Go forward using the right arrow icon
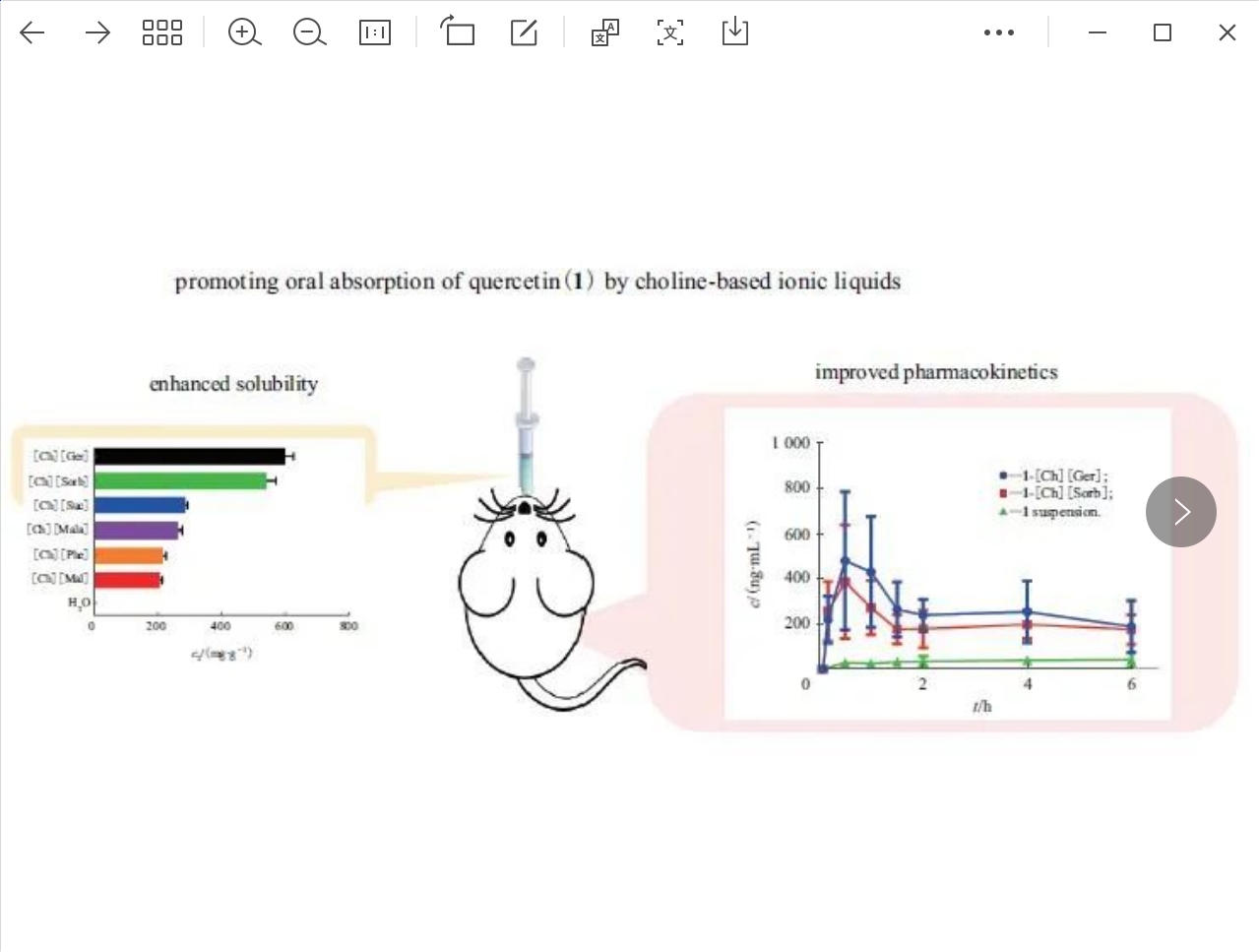 [x=97, y=32]
